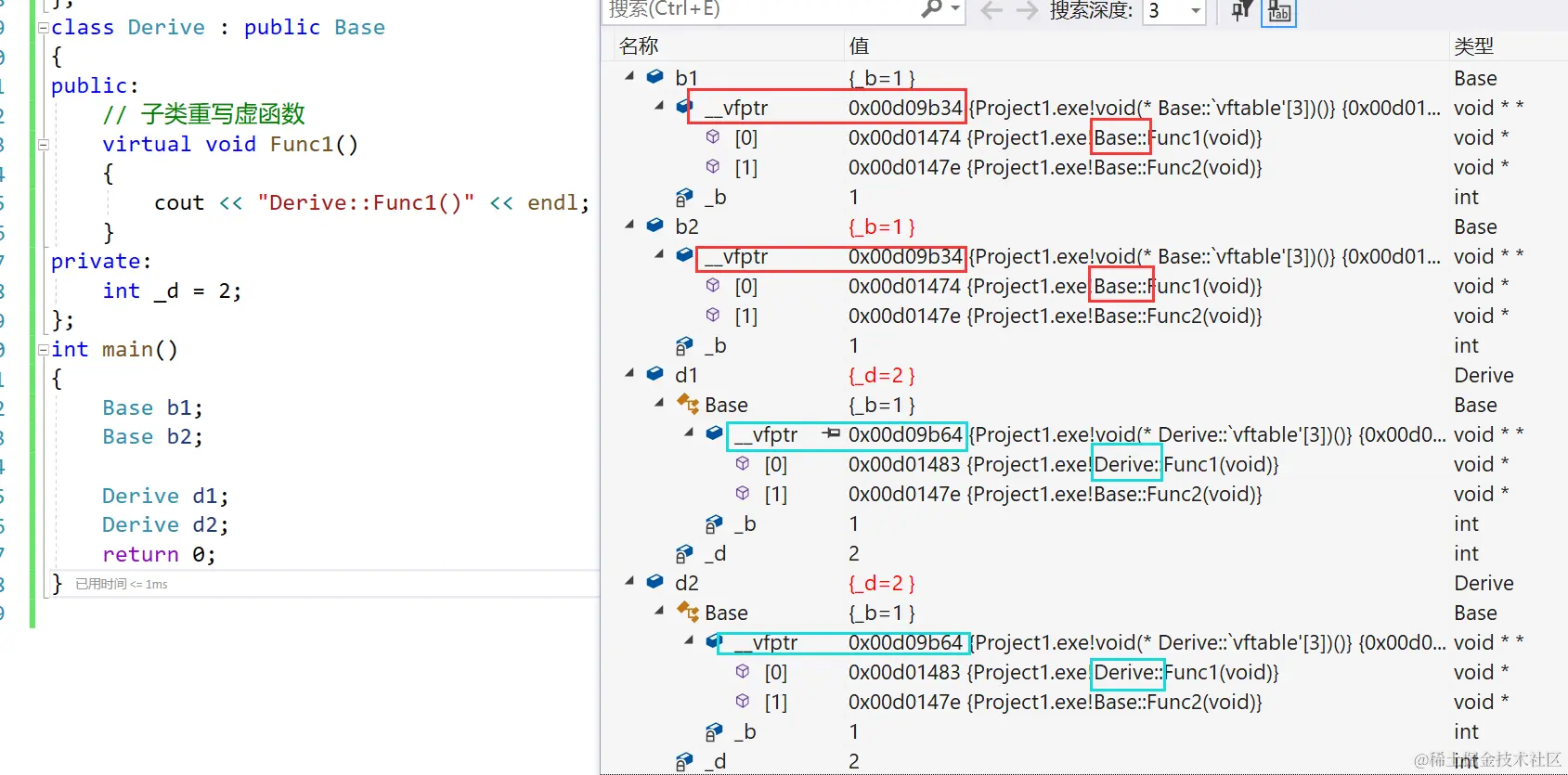
Task: Click the field icon beside b2's __vfptr
Action: click(x=685, y=254)
